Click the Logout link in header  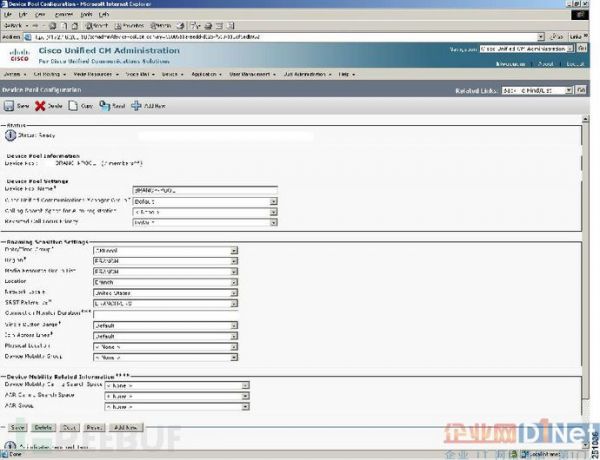(x=575, y=64)
